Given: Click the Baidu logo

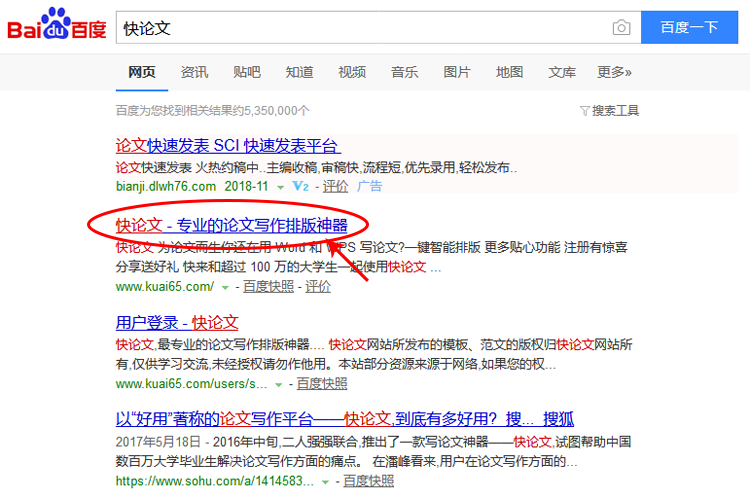Looking at the screenshot, I should (x=56, y=24).
